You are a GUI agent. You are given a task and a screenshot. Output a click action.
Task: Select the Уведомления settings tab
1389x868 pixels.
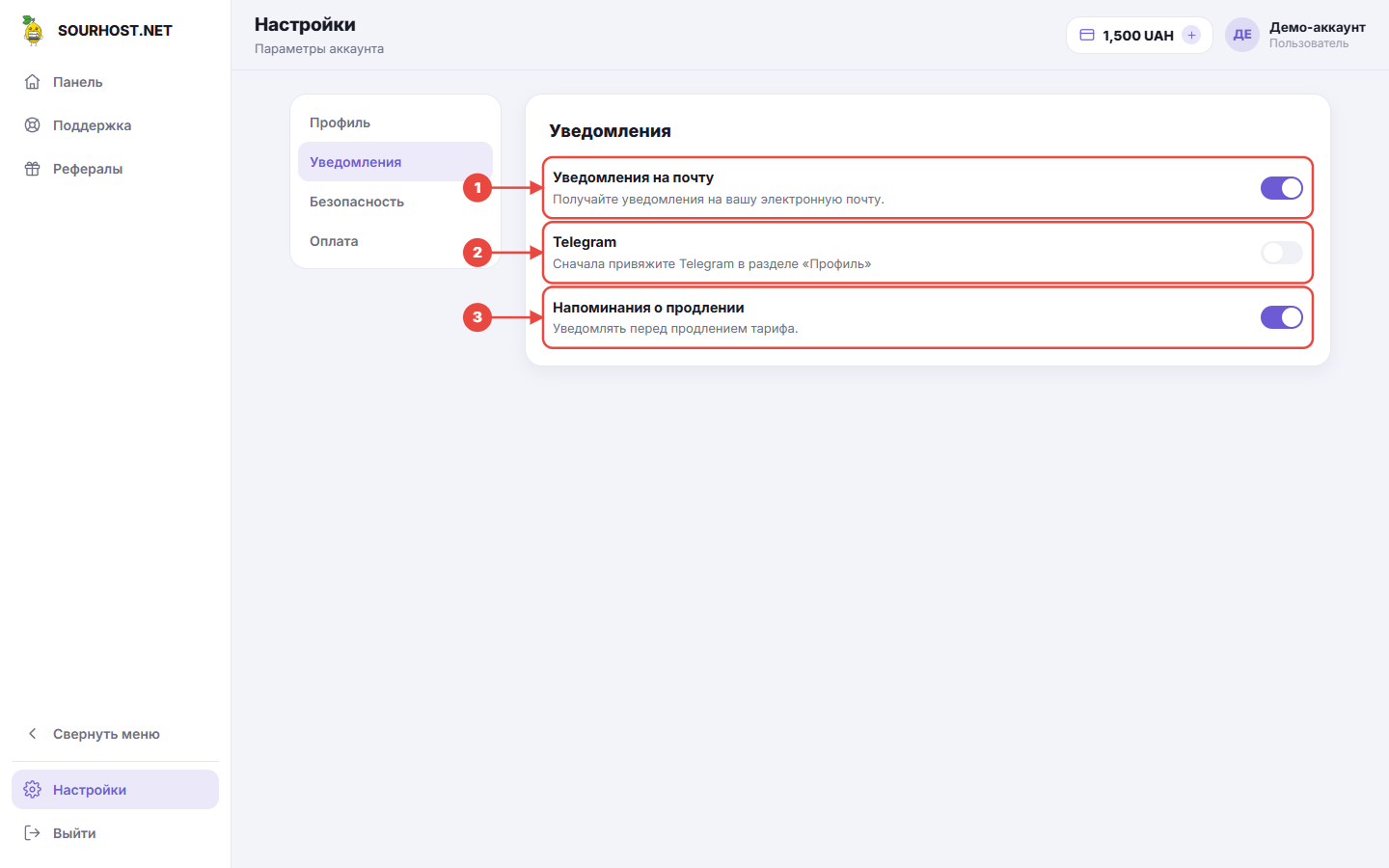395,162
